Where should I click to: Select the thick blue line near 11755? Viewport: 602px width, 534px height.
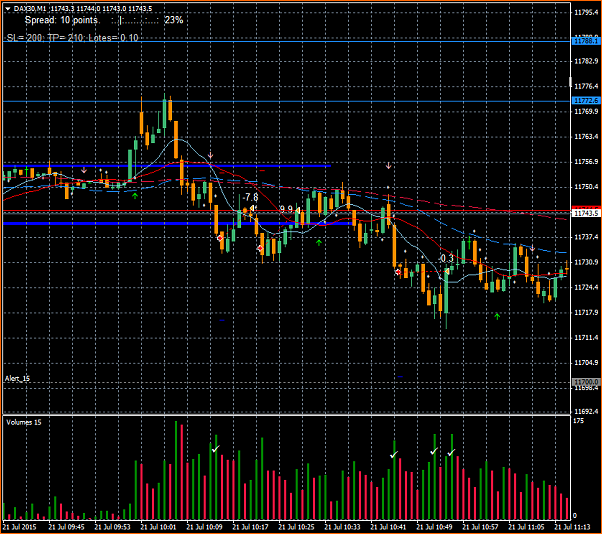click(167, 166)
